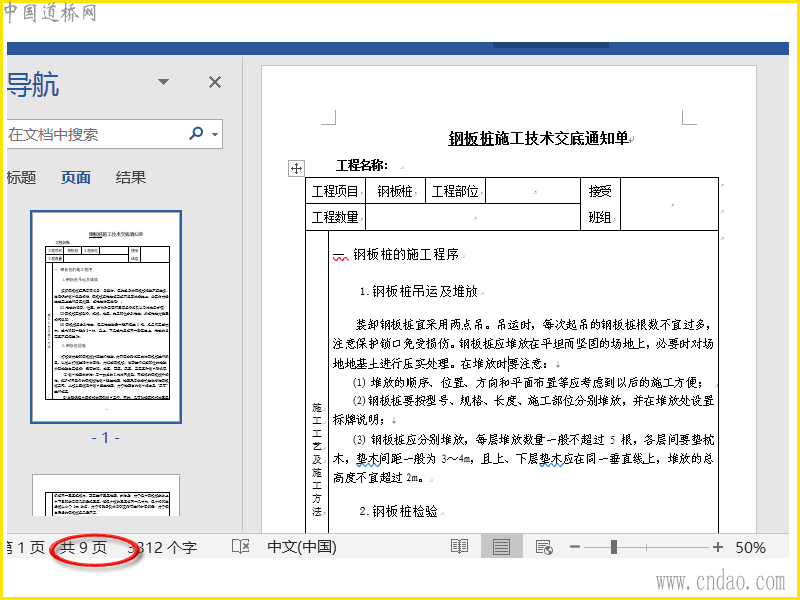Select page 1 thumbnail
The height and width of the screenshot is (600, 800).
(x=106, y=317)
